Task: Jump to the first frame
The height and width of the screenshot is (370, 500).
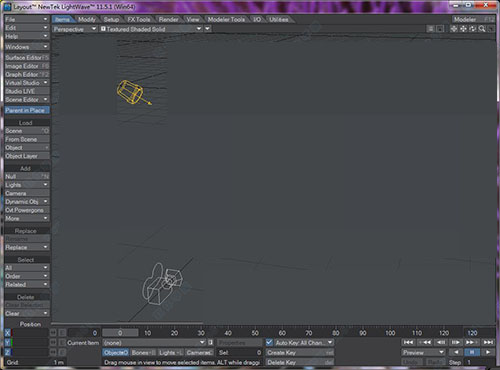Action: 408,342
